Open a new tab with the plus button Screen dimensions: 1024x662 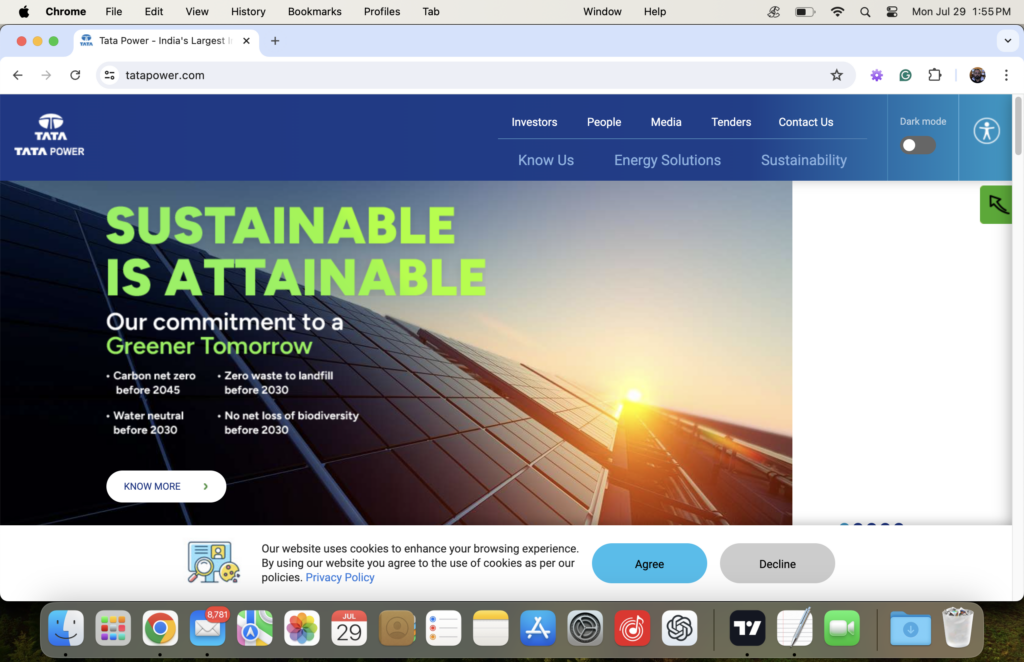point(275,40)
